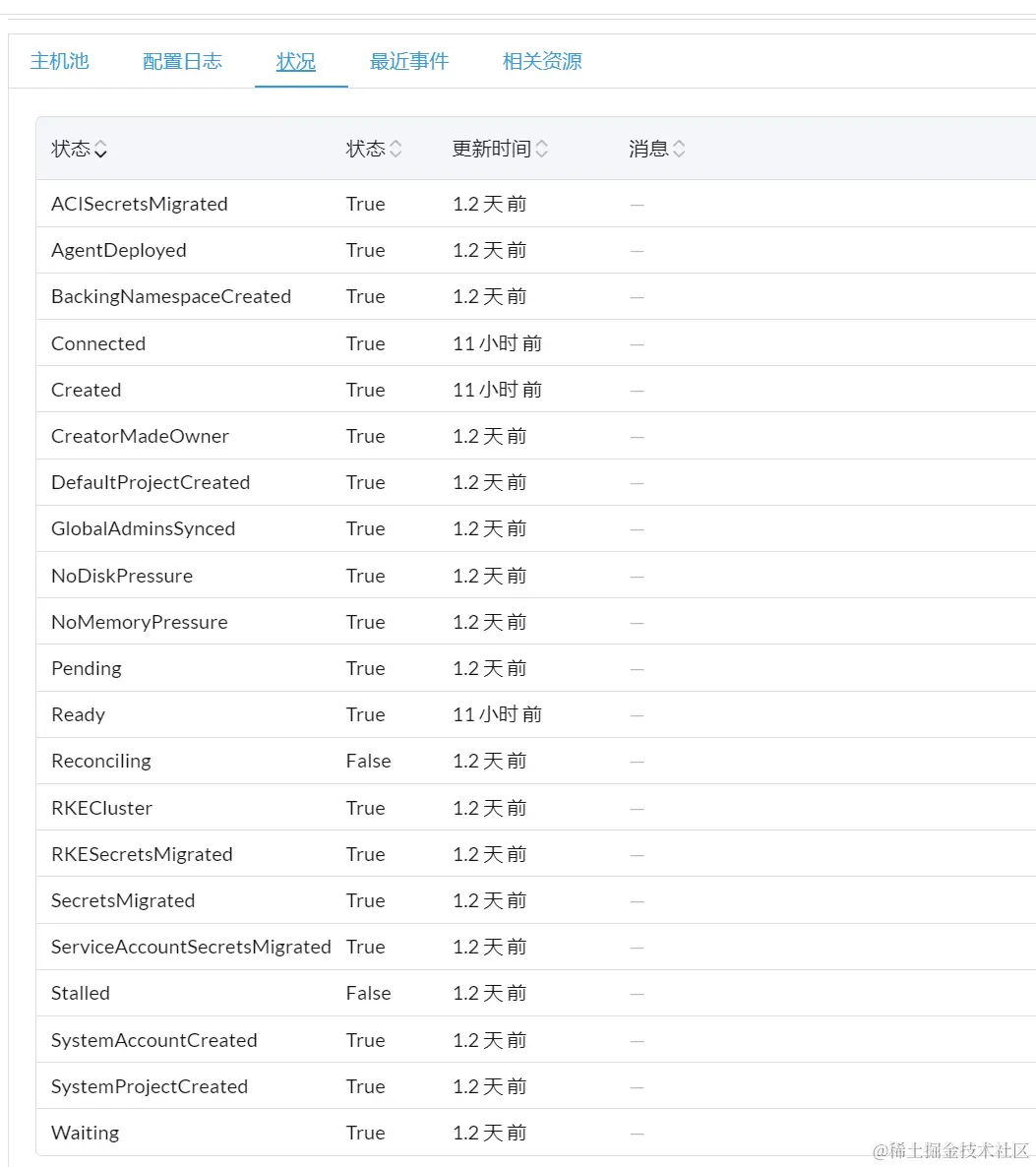Screen dimensions: 1036x1167
Task: Click 1.2 天前 in the Stalled row
Action: pyautogui.click(x=490, y=993)
